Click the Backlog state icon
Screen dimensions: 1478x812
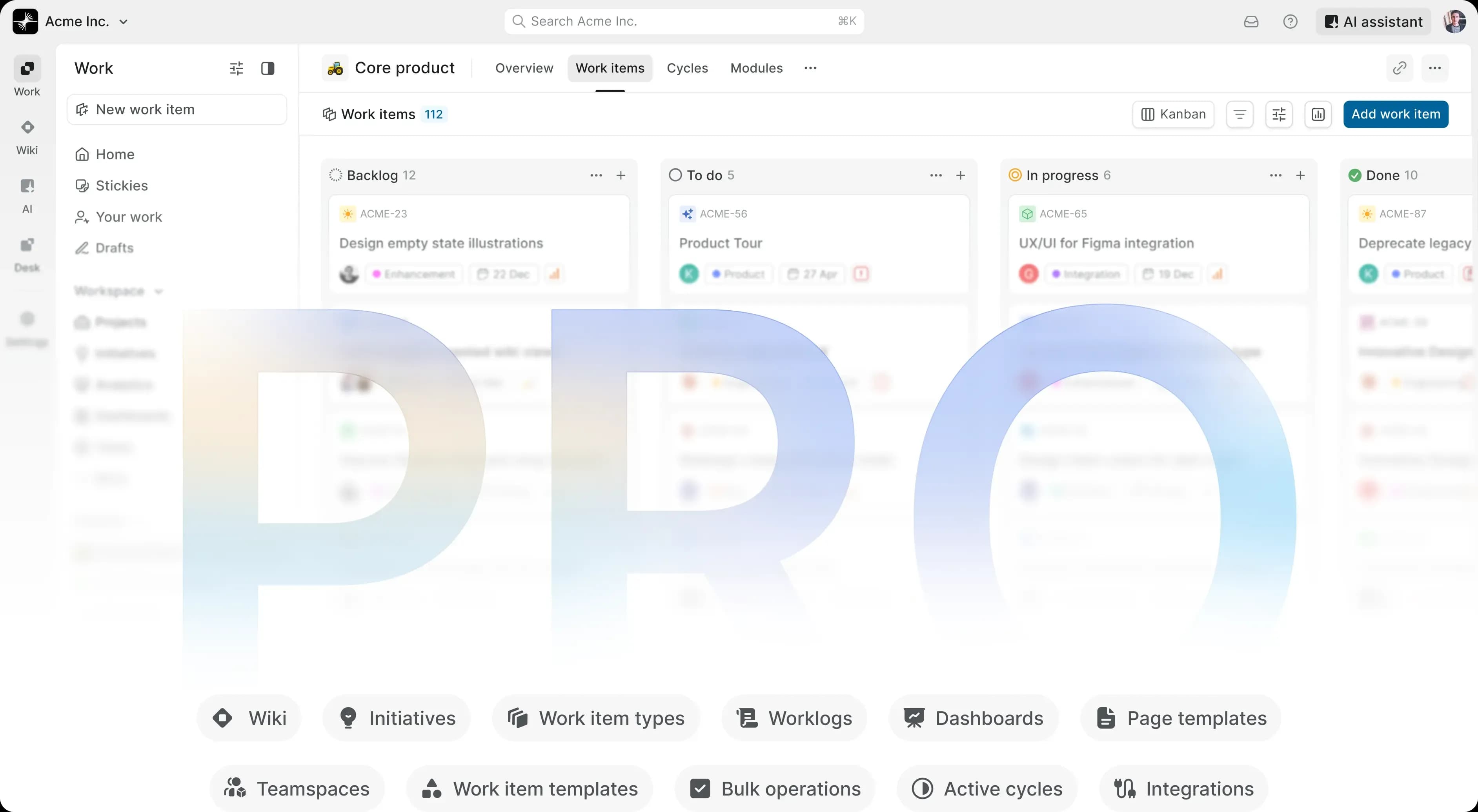pyautogui.click(x=336, y=175)
